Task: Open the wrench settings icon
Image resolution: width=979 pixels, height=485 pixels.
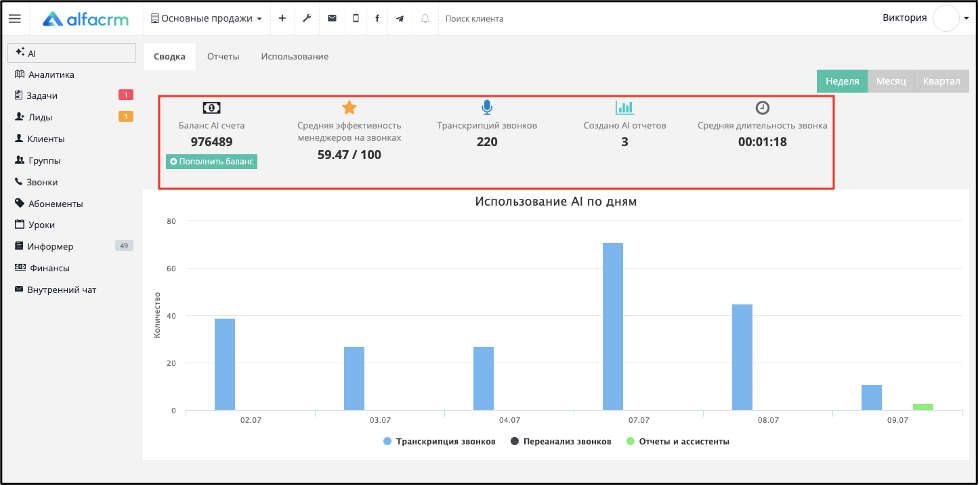Action: pos(307,19)
